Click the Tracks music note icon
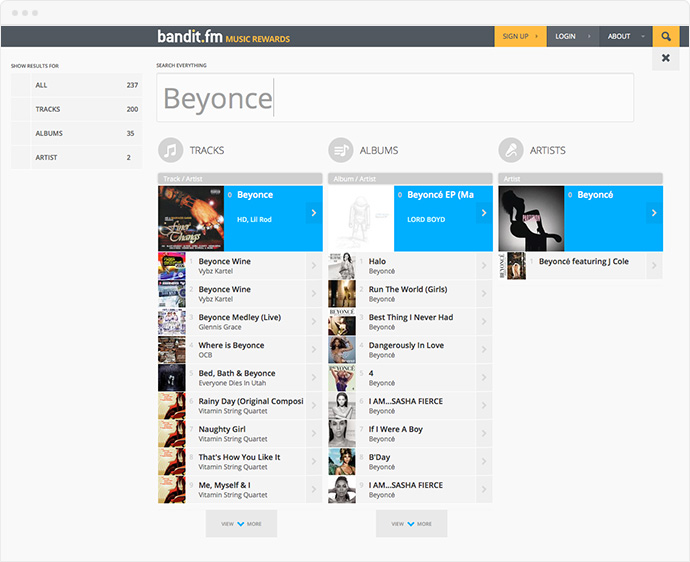Viewport: 690px width, 562px height. click(x=170, y=151)
